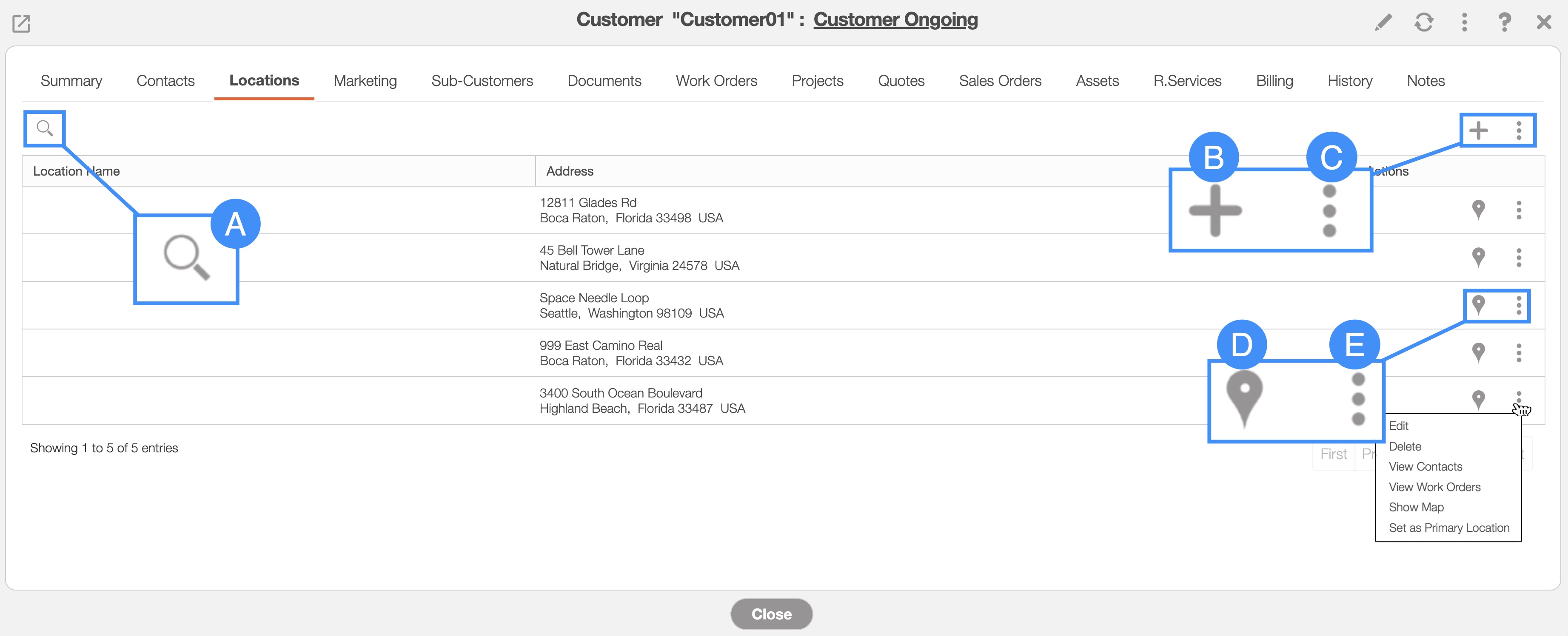Switch to the Billing tab

[x=1274, y=81]
